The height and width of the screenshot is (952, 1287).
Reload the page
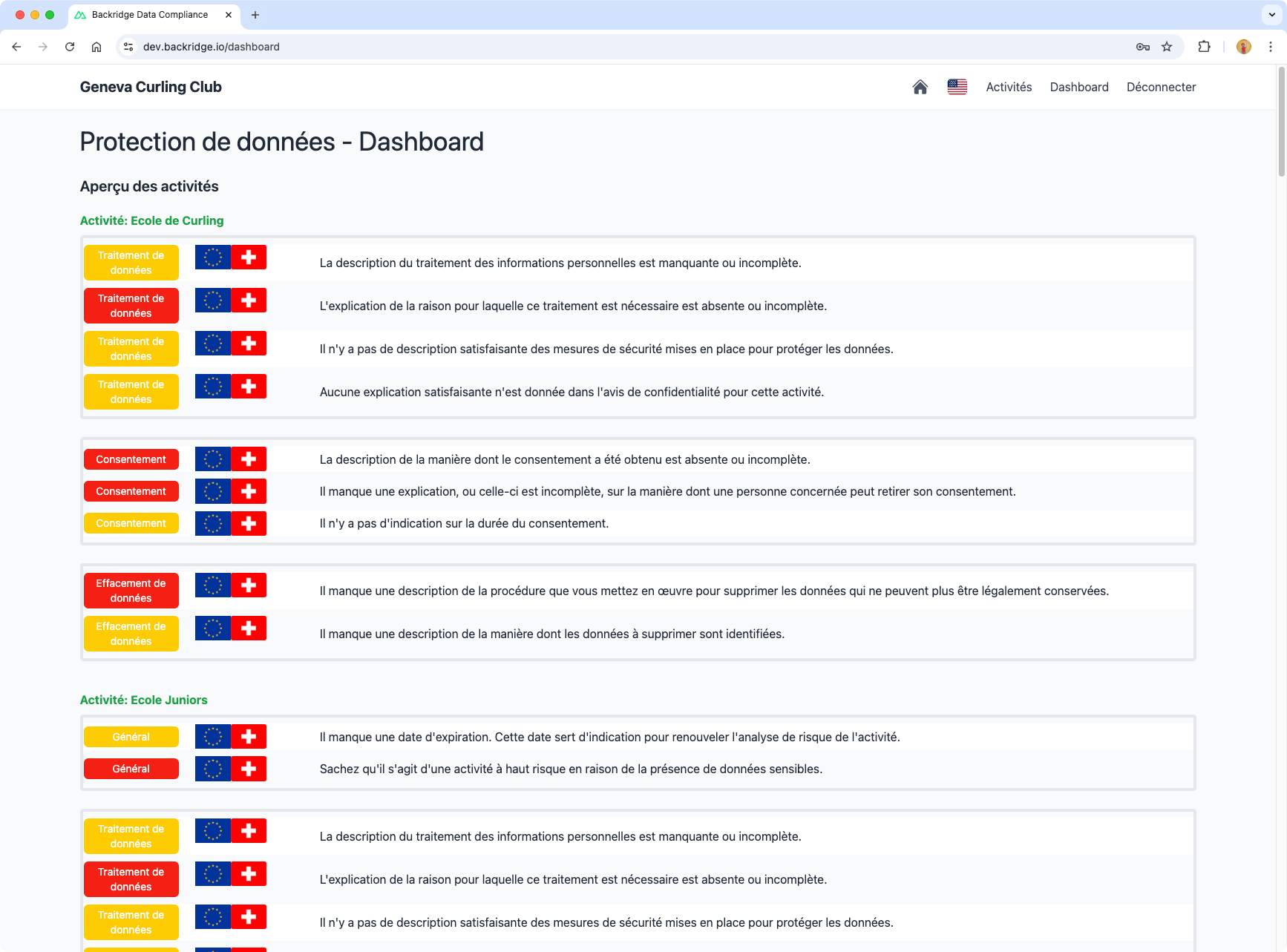click(70, 47)
